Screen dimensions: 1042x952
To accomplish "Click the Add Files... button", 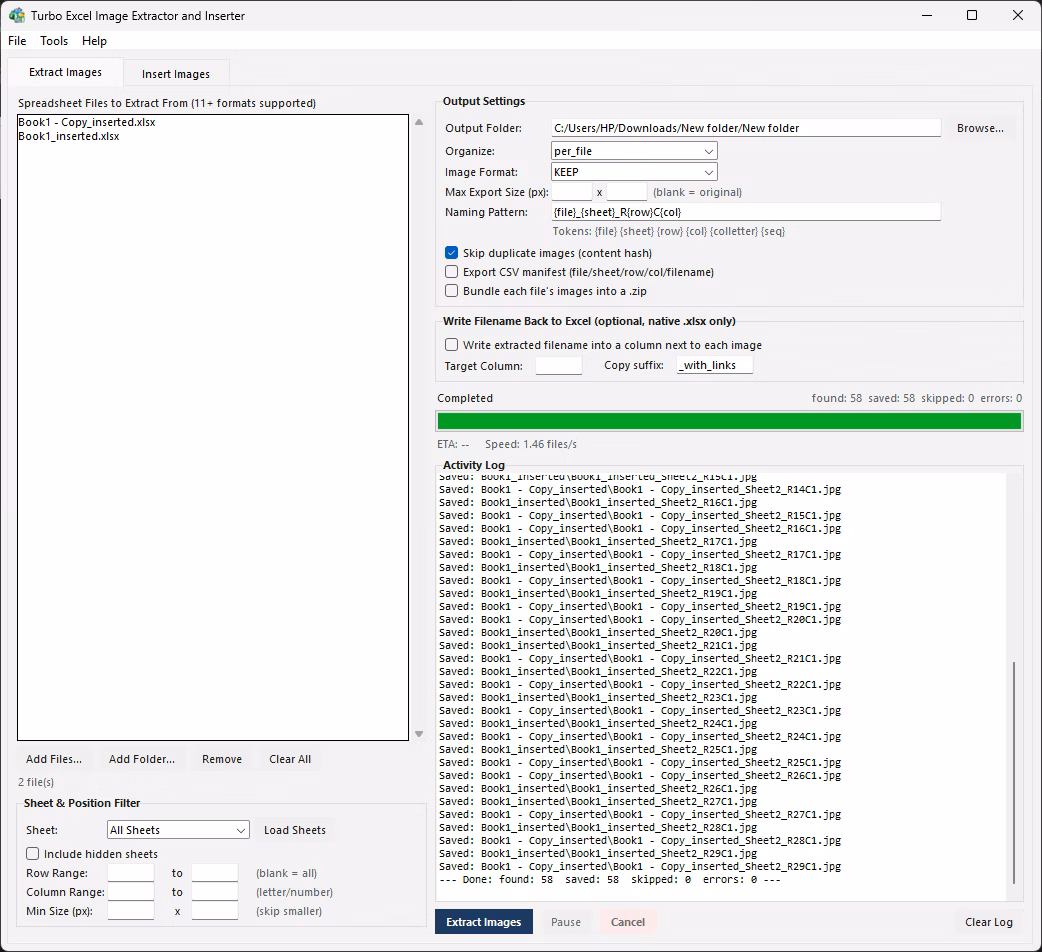I will 54,759.
